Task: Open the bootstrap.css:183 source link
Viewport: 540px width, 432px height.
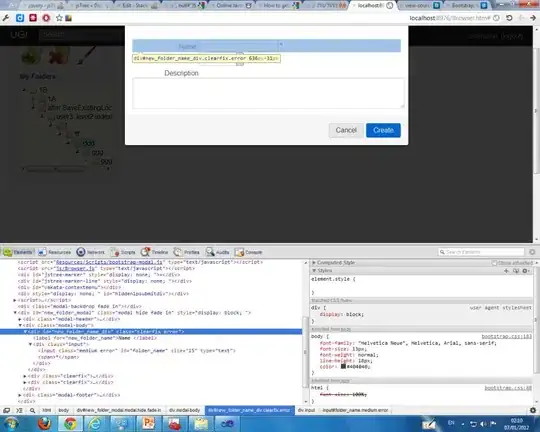Action: [506, 336]
